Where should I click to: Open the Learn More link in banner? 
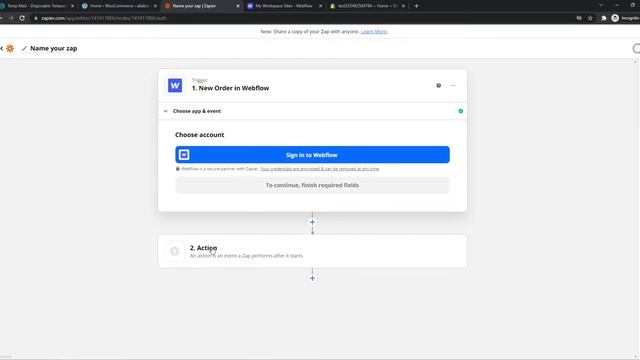[374, 31]
